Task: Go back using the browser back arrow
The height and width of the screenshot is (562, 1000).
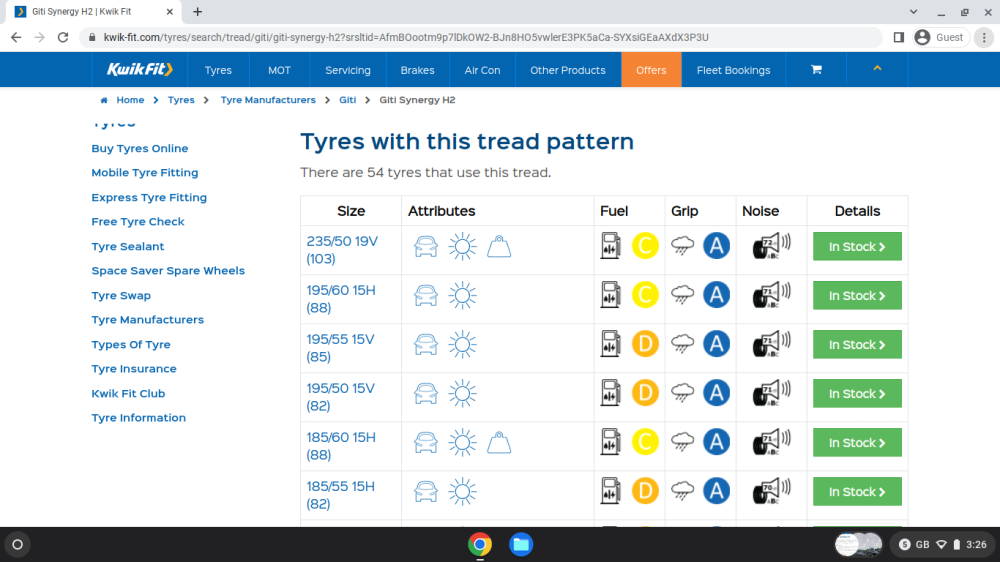Action: [x=16, y=38]
